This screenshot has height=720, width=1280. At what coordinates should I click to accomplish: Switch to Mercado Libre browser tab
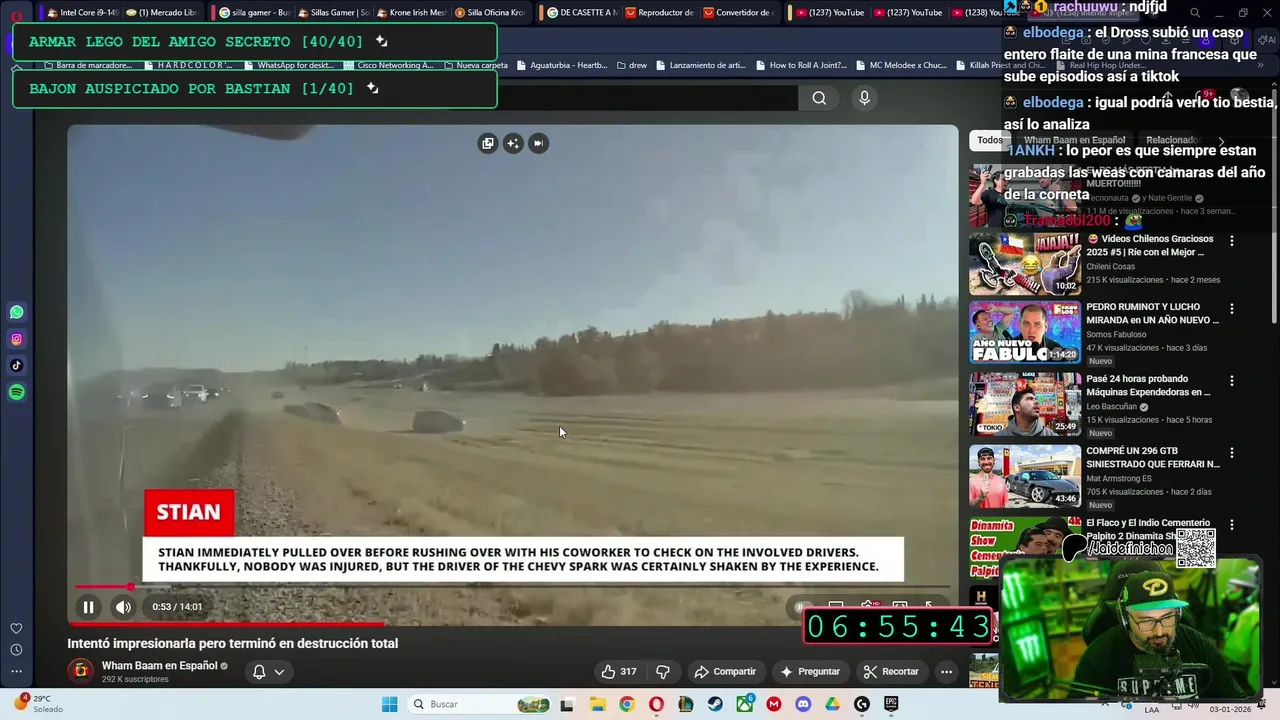tap(161, 13)
